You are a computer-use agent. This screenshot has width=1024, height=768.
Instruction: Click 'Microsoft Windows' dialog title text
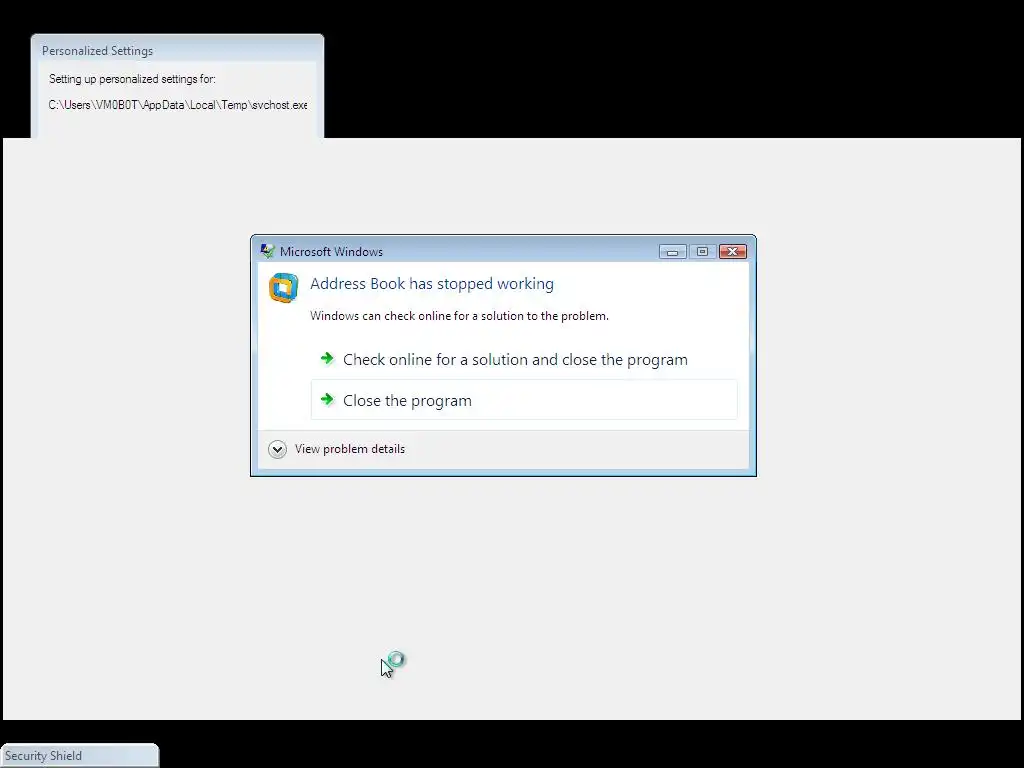331,251
